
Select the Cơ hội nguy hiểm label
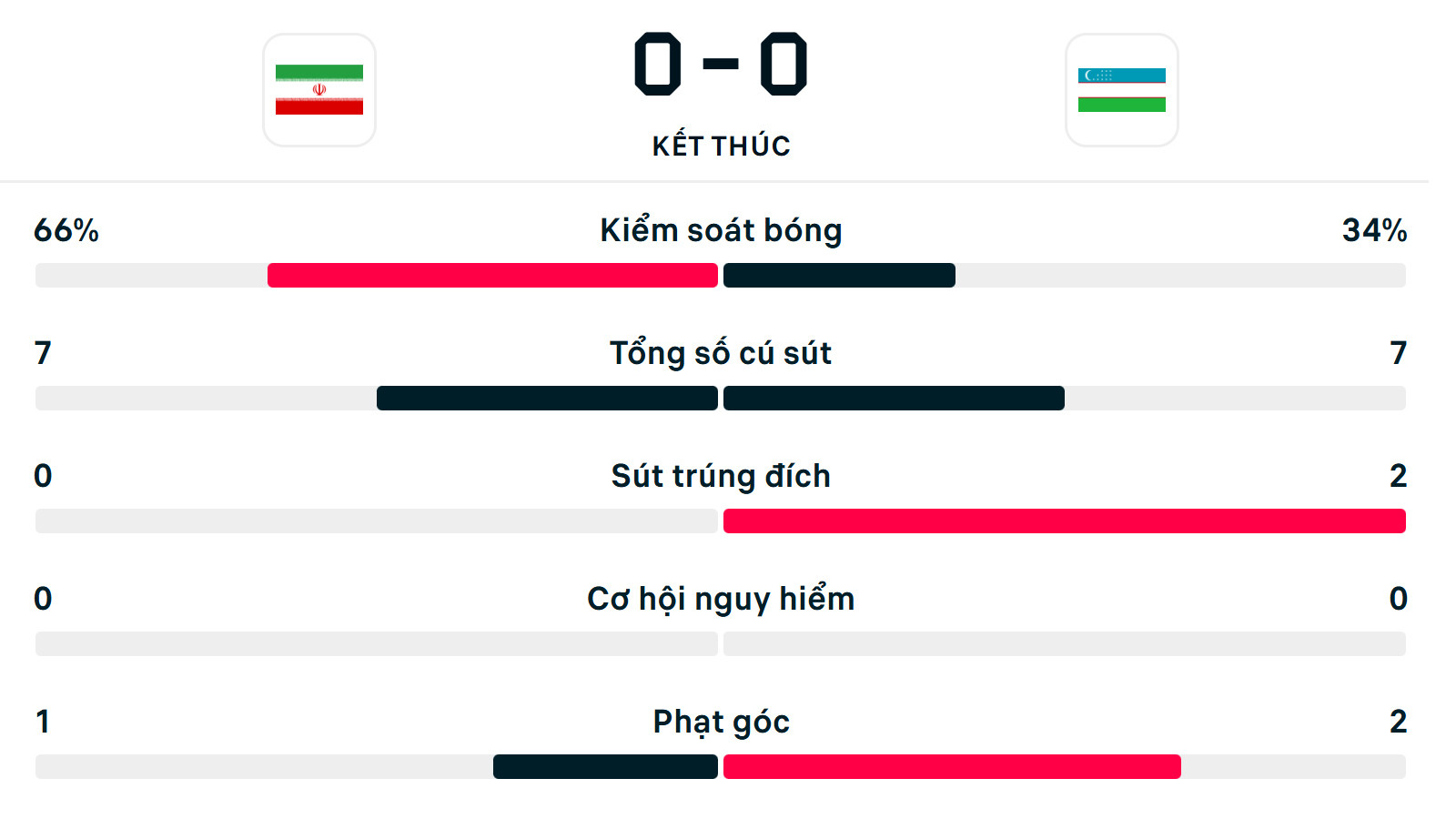721,599
